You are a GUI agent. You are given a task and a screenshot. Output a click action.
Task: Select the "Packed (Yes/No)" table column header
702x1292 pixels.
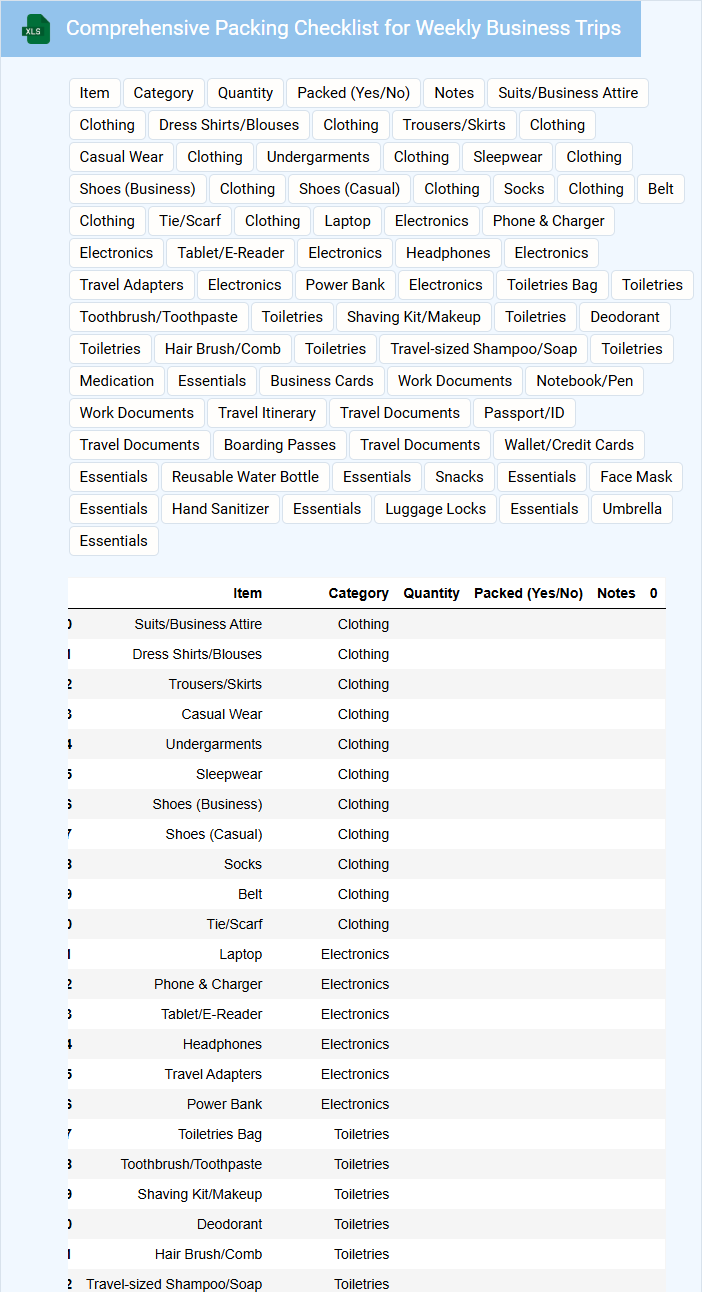point(528,593)
